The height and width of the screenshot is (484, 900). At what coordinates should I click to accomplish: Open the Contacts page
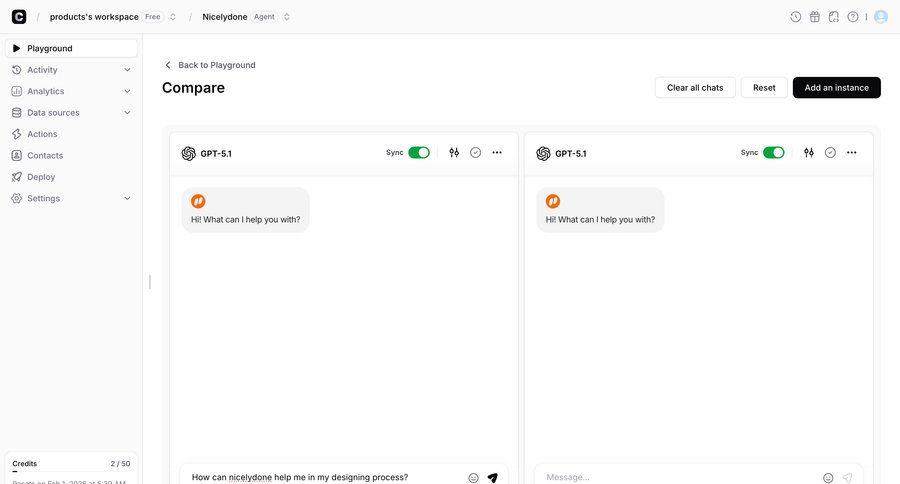(72, 156)
